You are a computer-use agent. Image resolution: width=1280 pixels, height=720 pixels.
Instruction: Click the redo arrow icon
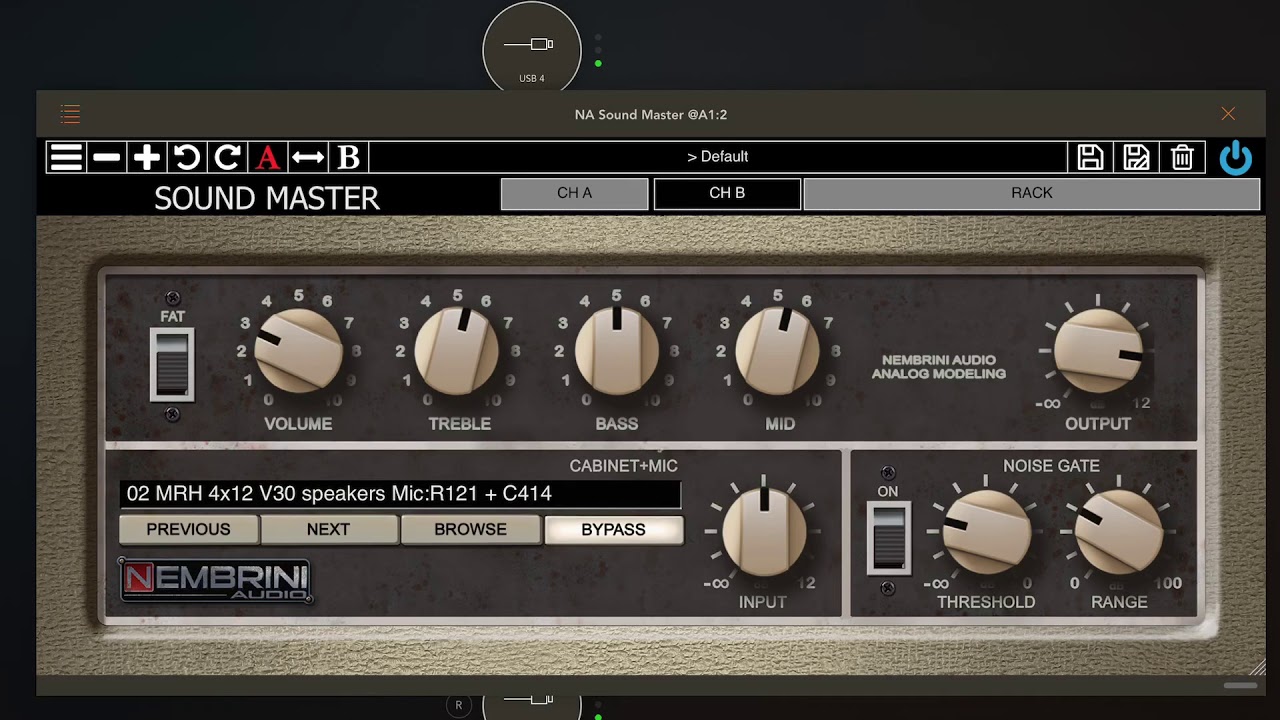point(227,157)
